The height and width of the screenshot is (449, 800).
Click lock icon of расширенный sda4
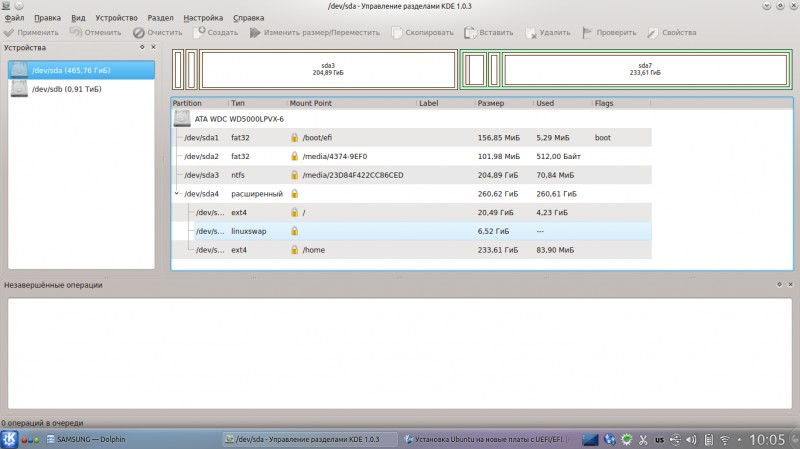click(x=294, y=194)
